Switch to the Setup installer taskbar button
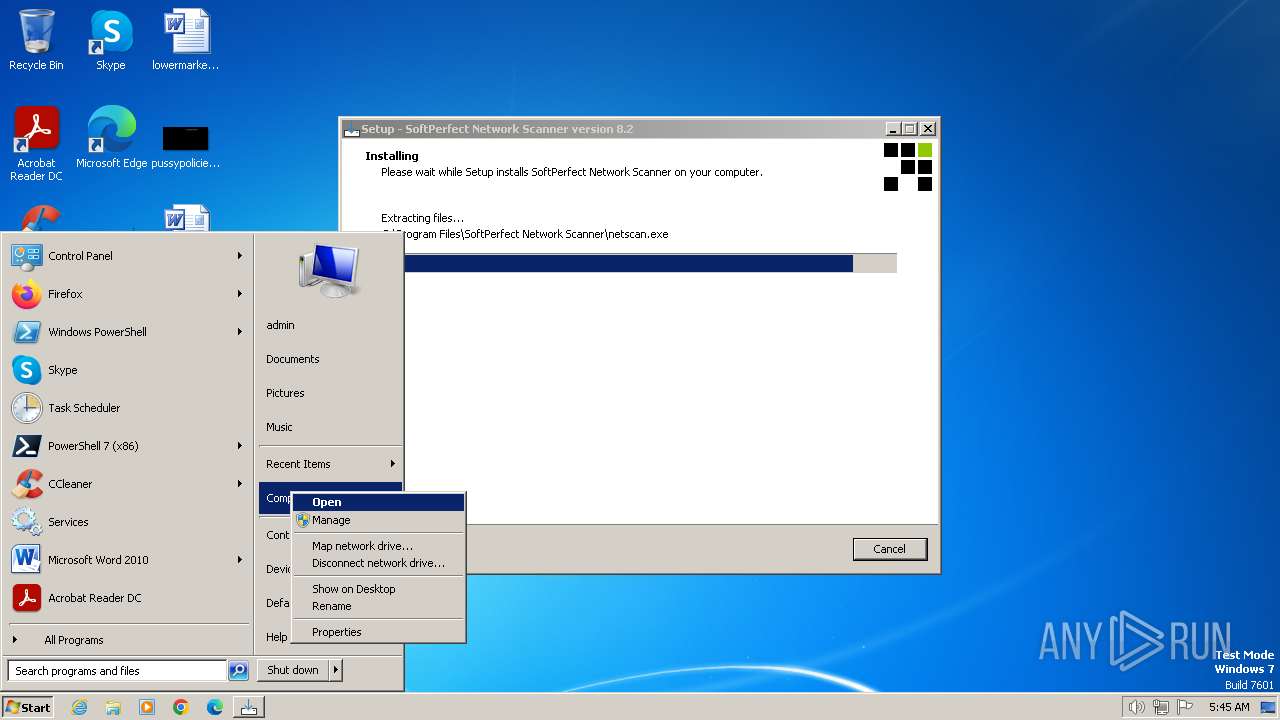The image size is (1280, 720). coord(249,707)
